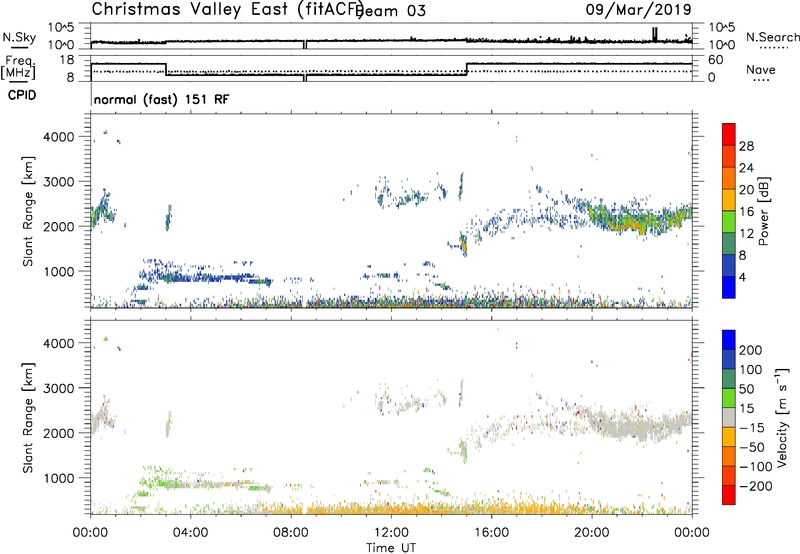Click the date '09/Mar/2019'
800x554 pixels.
click(638, 9)
